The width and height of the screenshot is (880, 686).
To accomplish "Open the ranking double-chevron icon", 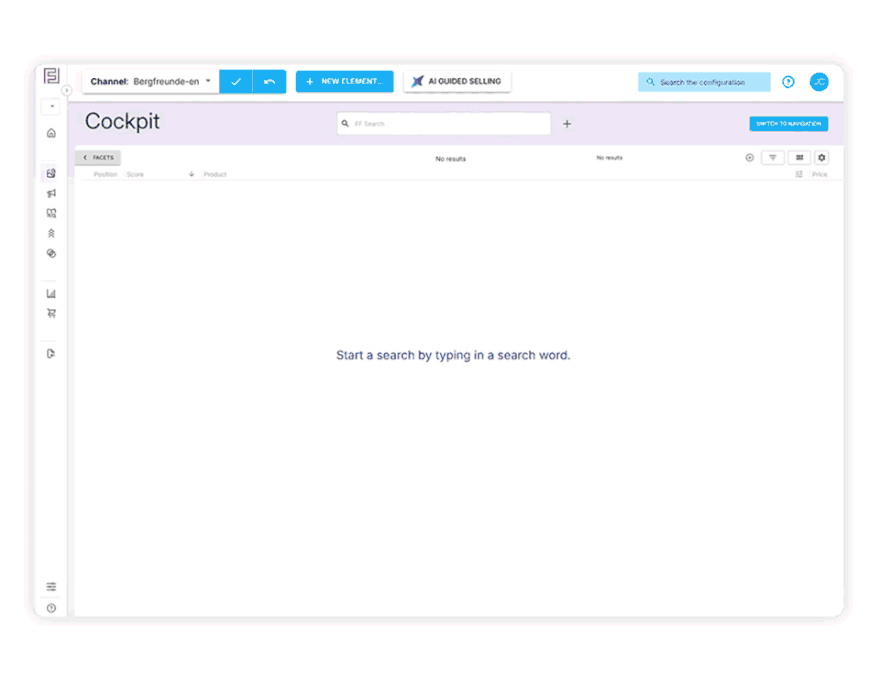I will pyautogui.click(x=51, y=233).
